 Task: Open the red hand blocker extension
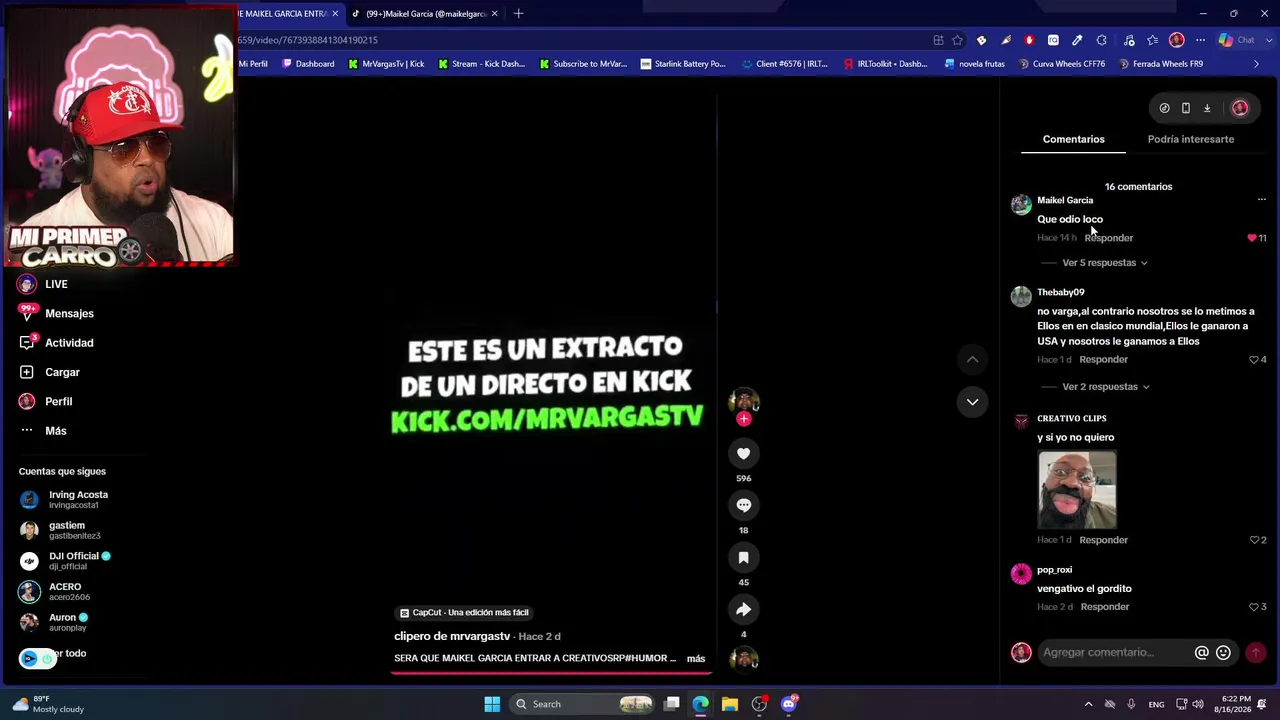pos(1029,40)
